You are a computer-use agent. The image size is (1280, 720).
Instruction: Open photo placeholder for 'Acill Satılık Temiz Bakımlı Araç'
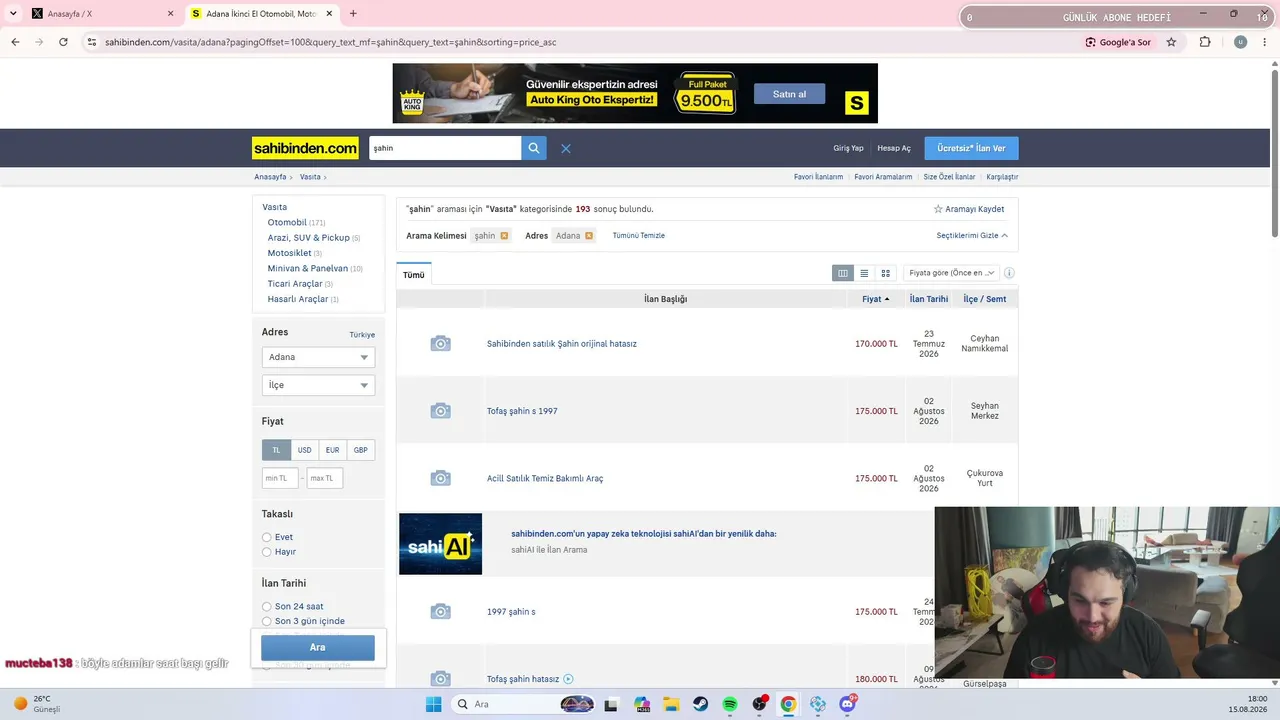click(x=440, y=478)
